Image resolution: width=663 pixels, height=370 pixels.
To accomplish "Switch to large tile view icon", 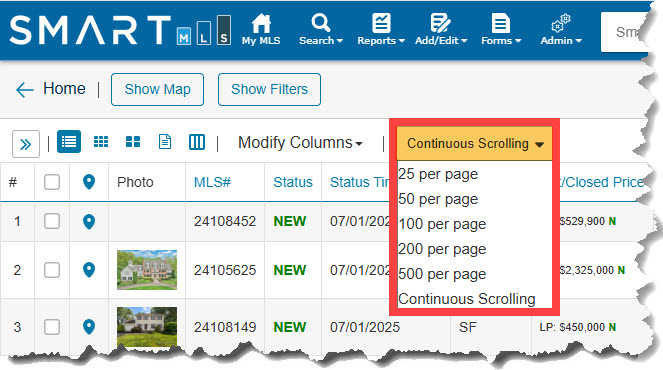I will click(x=133, y=142).
